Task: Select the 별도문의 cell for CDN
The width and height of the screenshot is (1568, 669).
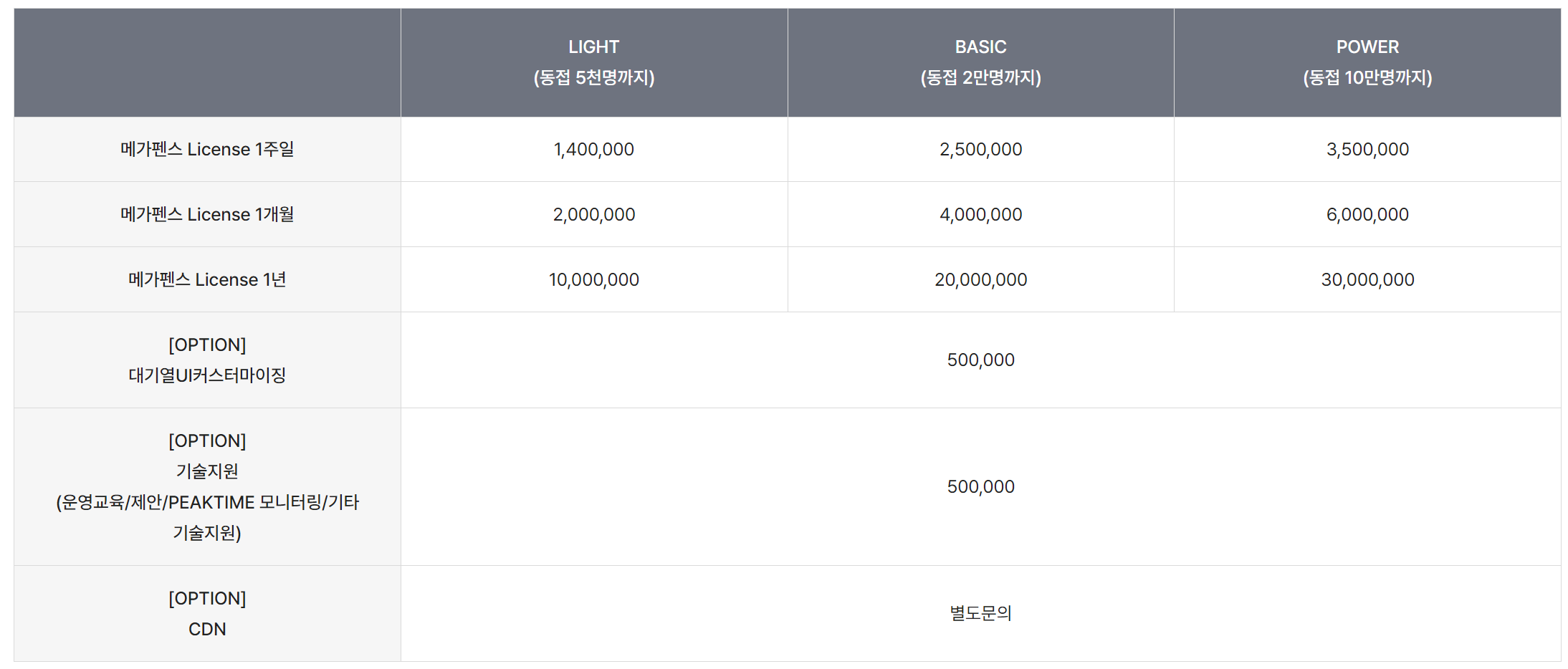Action: 980,613
